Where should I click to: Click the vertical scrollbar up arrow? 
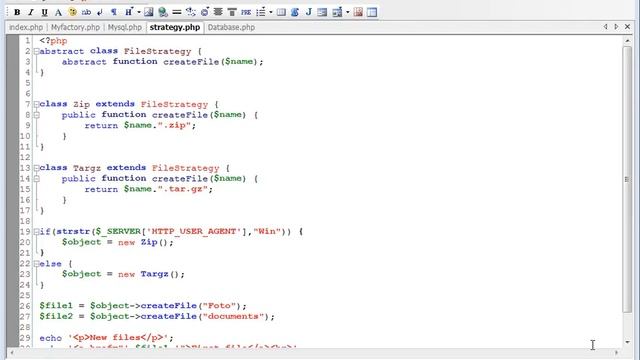(627, 41)
